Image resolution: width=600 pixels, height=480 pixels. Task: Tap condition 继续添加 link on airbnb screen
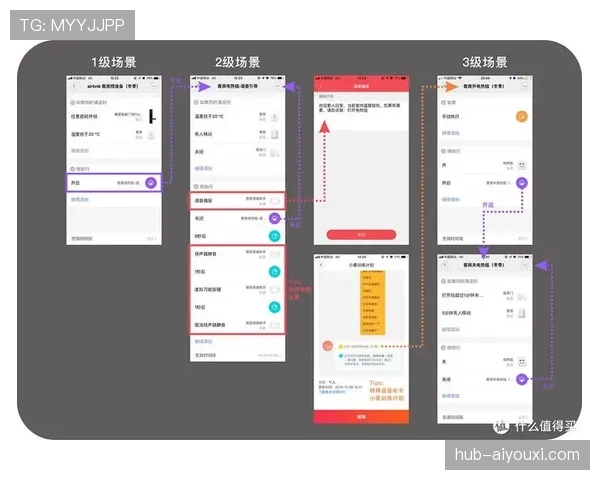tap(80, 151)
